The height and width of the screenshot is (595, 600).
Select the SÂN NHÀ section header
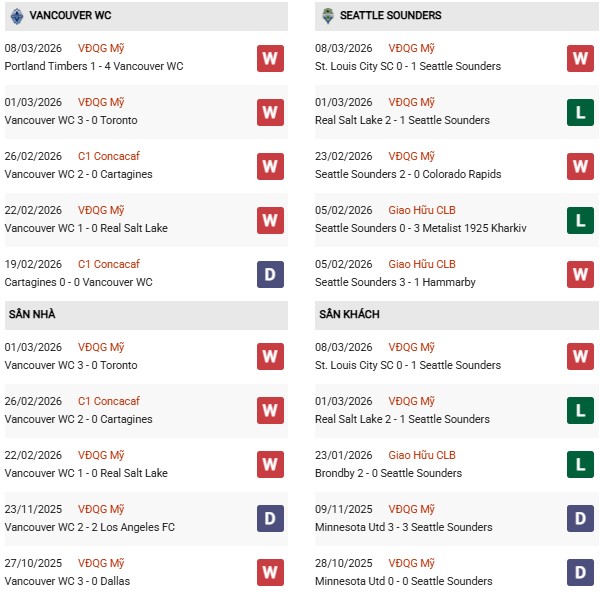(x=32, y=315)
